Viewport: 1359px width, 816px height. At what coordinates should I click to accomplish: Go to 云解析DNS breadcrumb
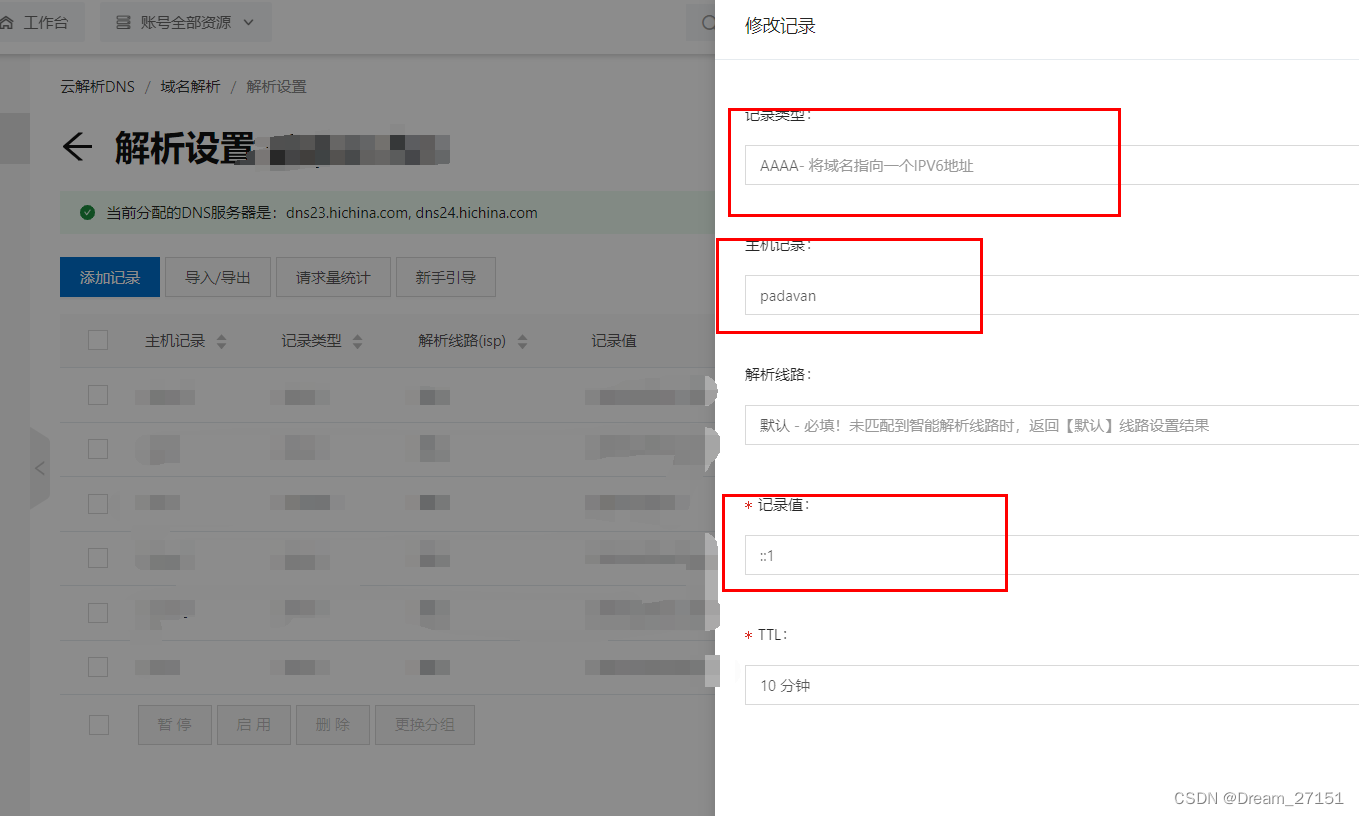(97, 87)
